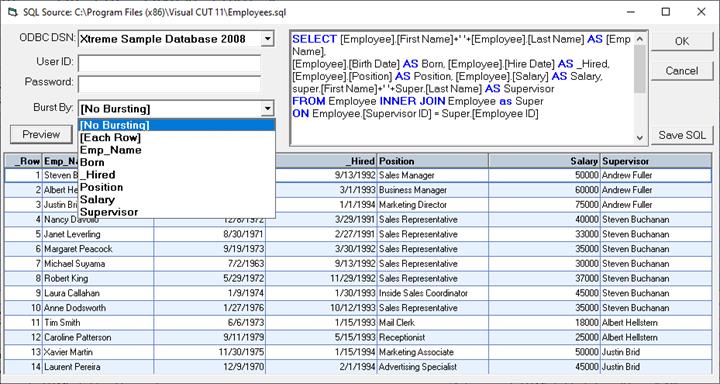Click the Laurent Pereira name cell
Screen dimensions: 720x384
click(98, 367)
